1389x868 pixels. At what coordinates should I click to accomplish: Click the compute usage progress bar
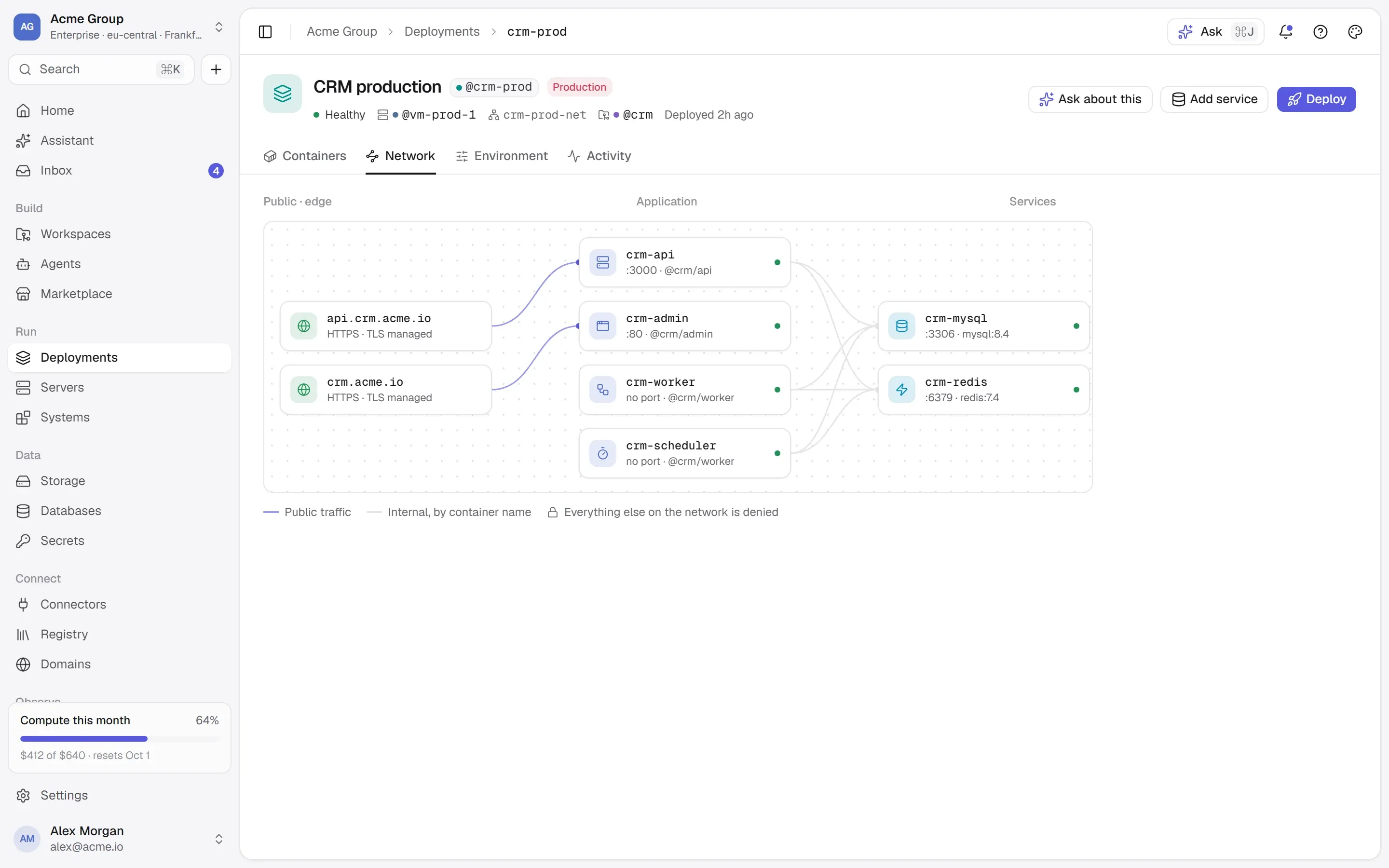coord(120,738)
